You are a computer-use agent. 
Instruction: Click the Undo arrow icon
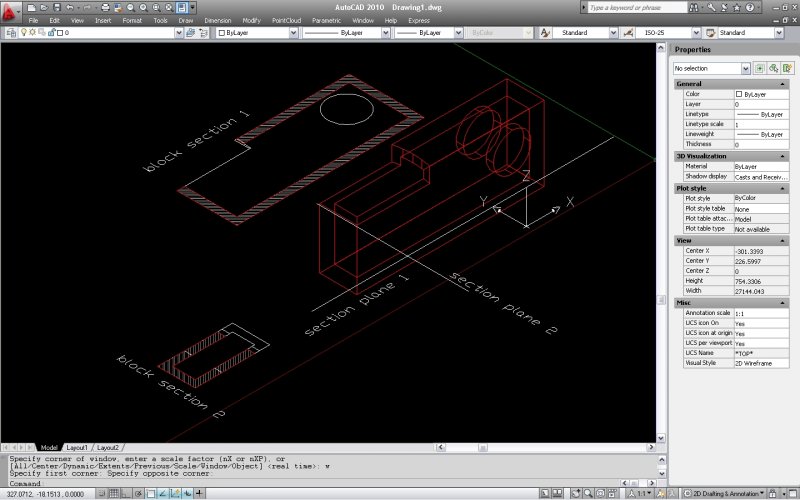click(x=70, y=8)
